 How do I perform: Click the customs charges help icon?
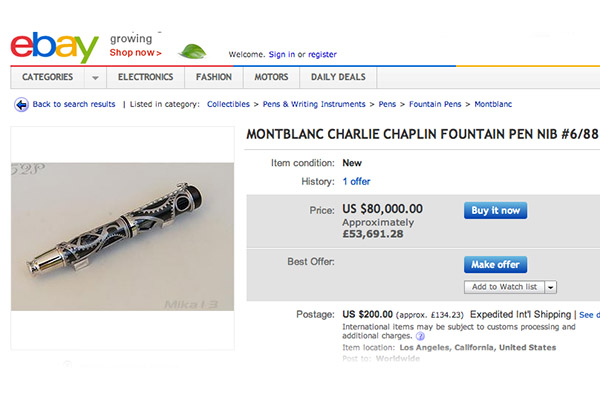point(420,337)
